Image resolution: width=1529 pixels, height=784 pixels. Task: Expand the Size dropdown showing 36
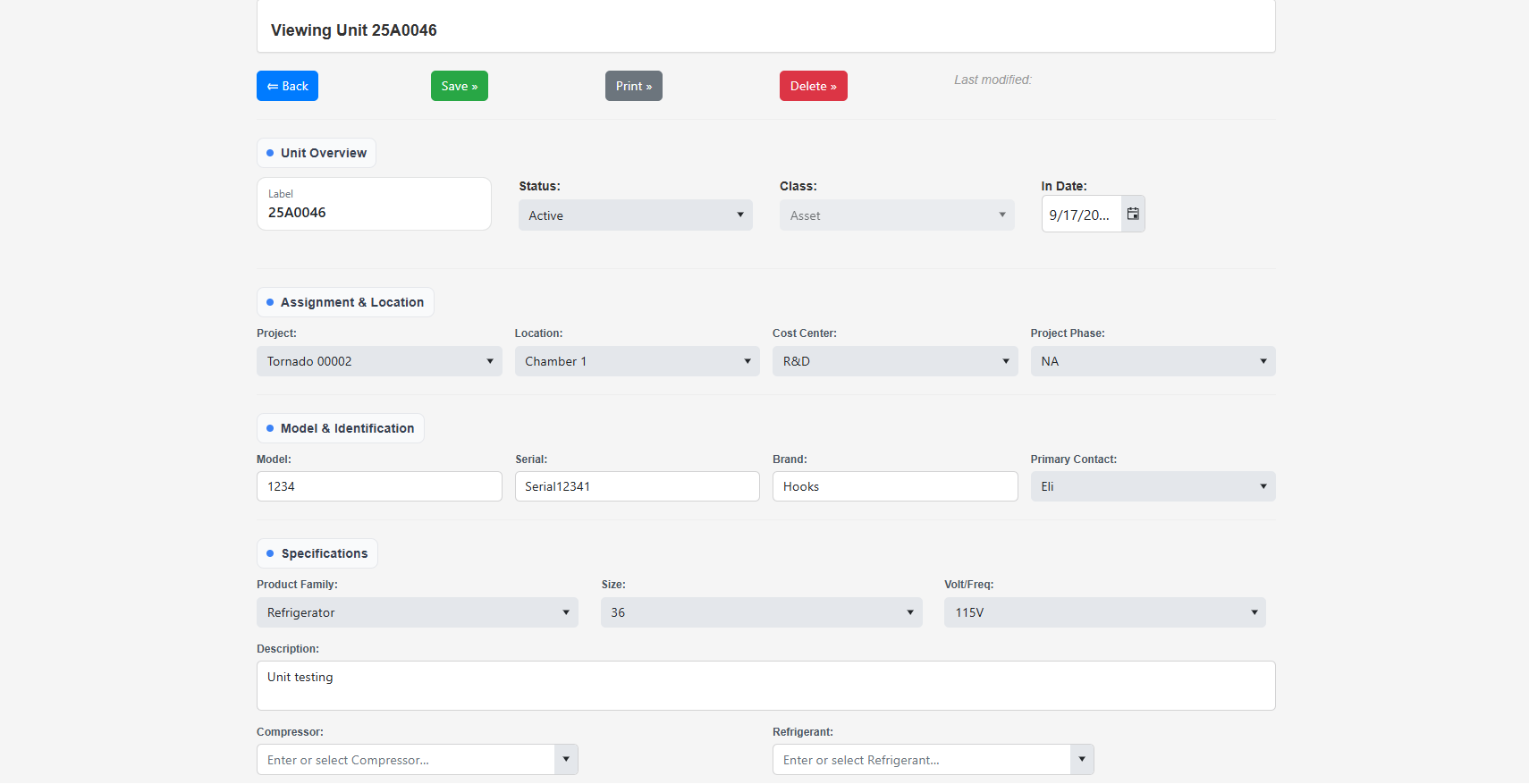click(761, 612)
